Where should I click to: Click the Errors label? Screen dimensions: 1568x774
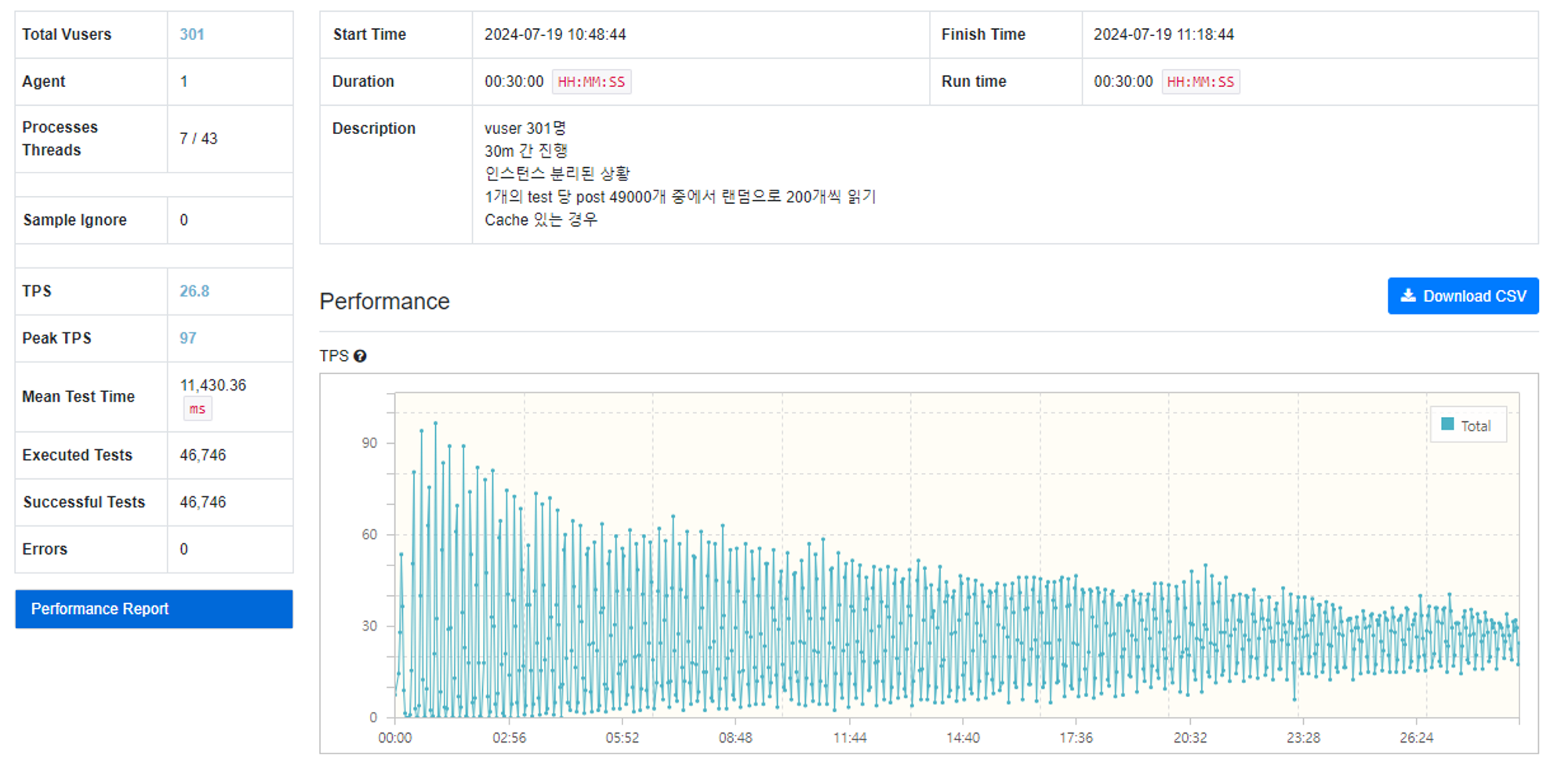click(x=45, y=549)
